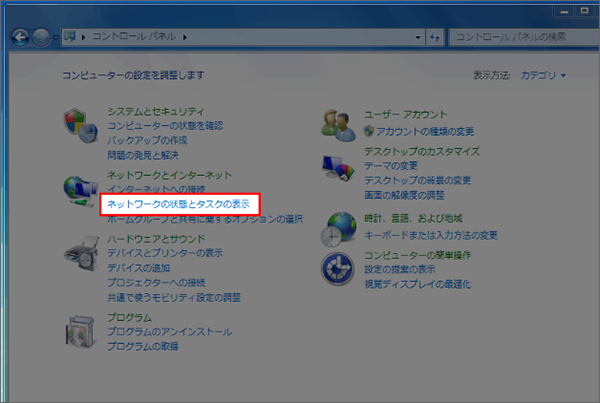Open the 時計、言語、および地域 category

tap(413, 219)
